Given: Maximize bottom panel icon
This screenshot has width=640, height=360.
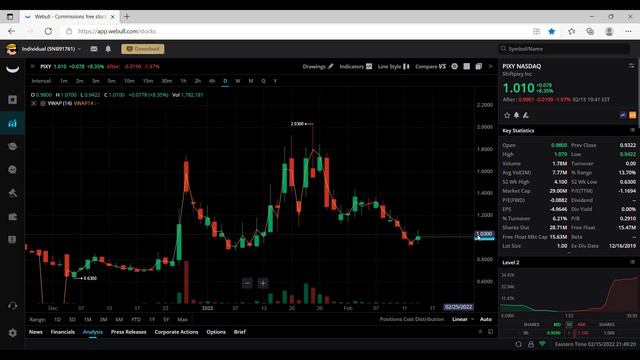Looking at the screenshot, I should (491, 332).
